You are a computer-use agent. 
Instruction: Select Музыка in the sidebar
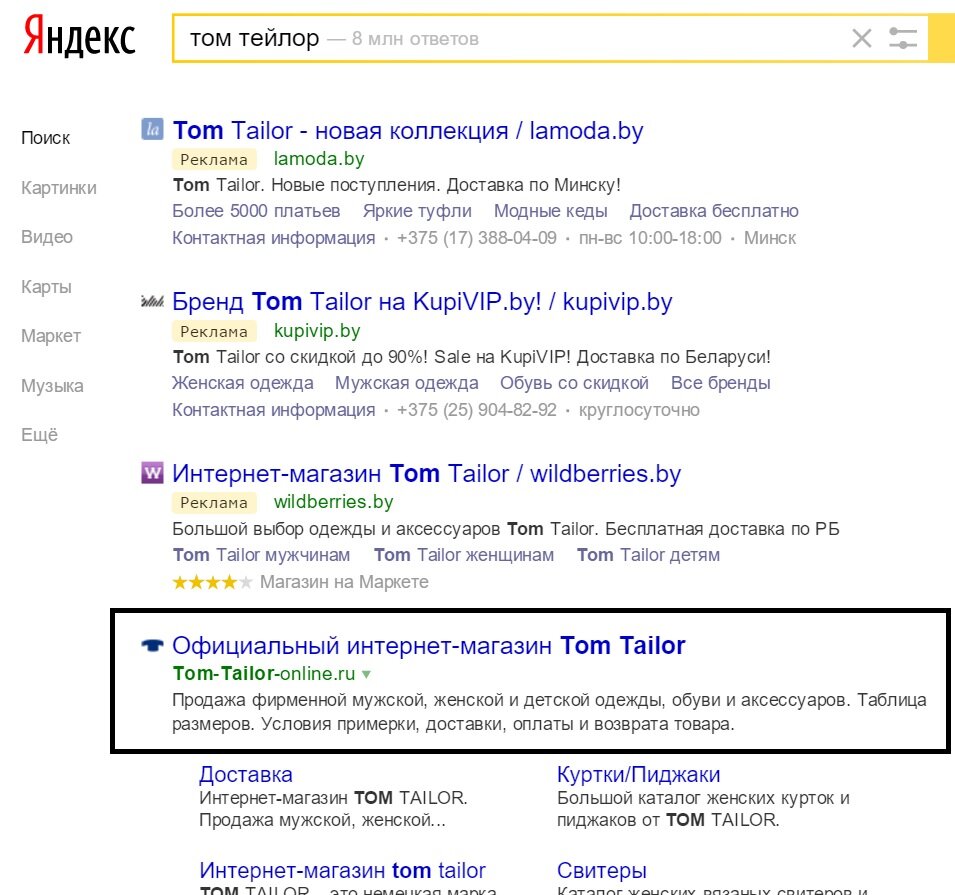[x=53, y=385]
